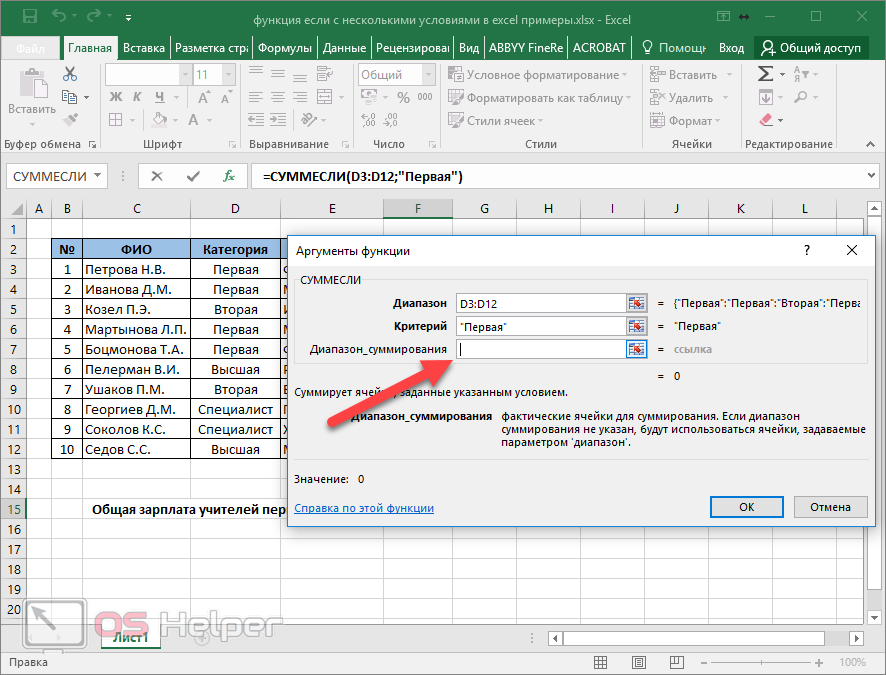Click the Fill down arrow icon
This screenshot has width=886, height=675.
[765, 97]
